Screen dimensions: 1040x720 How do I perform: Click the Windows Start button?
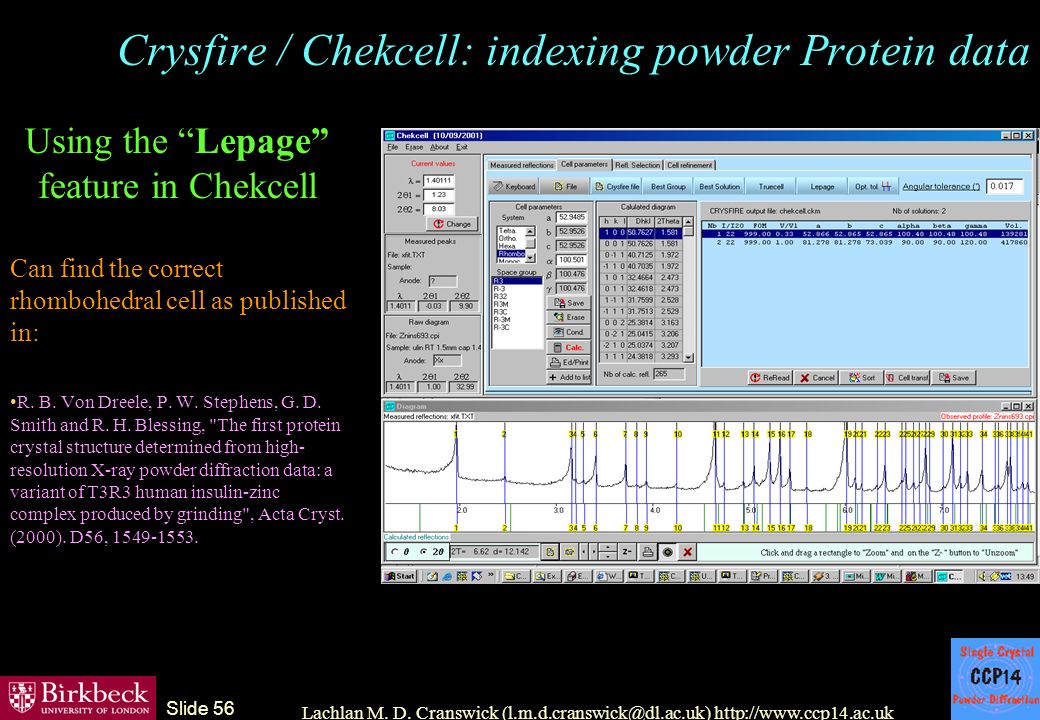tap(401, 576)
